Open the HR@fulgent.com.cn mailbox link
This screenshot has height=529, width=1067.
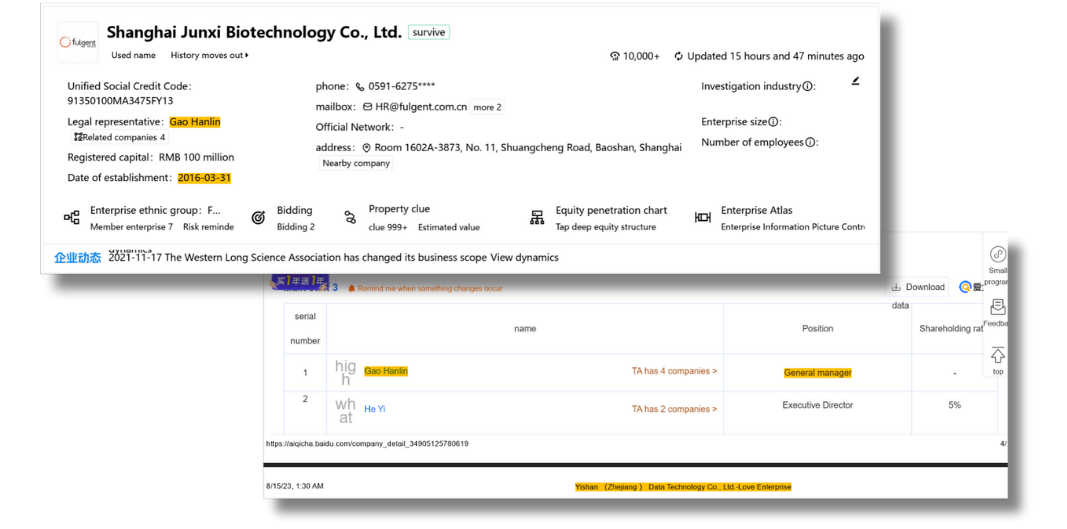[x=421, y=107]
